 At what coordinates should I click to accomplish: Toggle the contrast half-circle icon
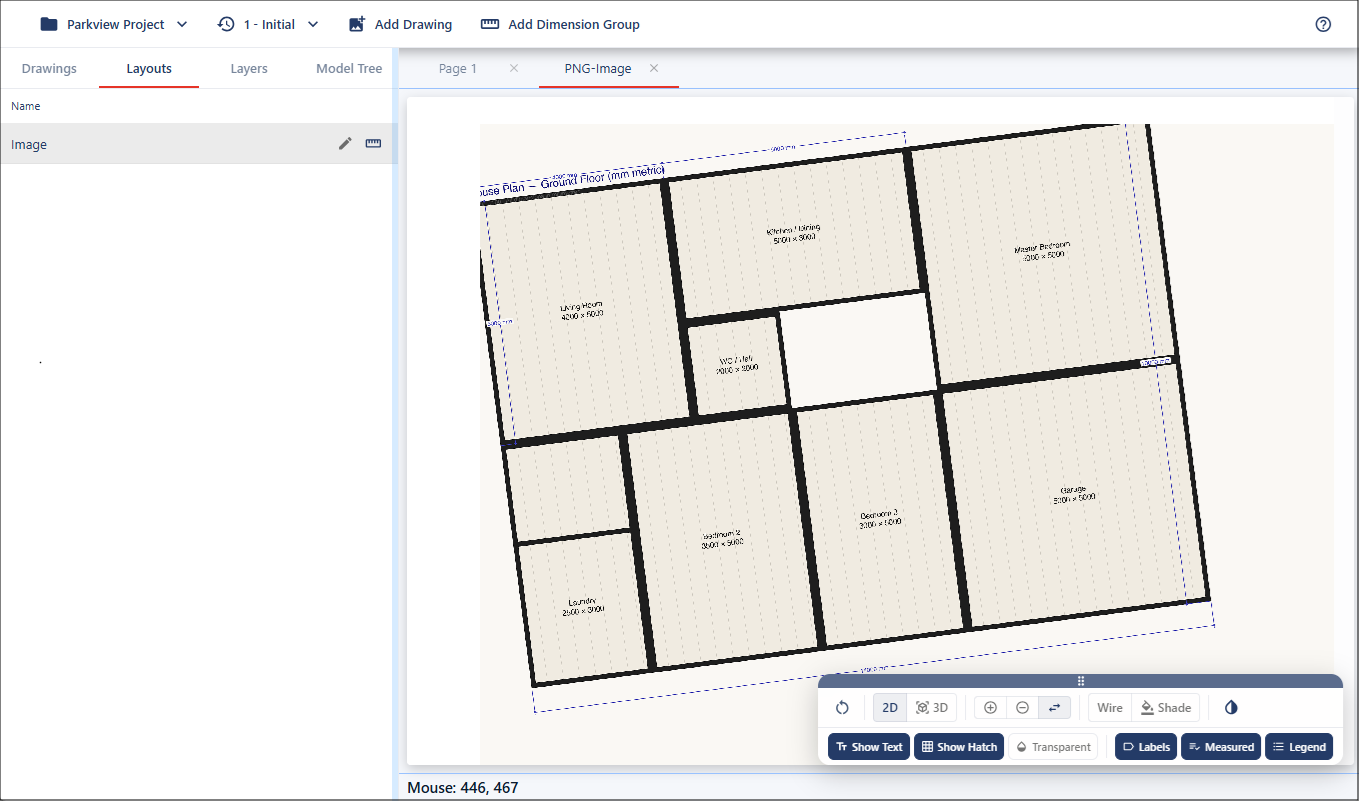(x=1231, y=707)
